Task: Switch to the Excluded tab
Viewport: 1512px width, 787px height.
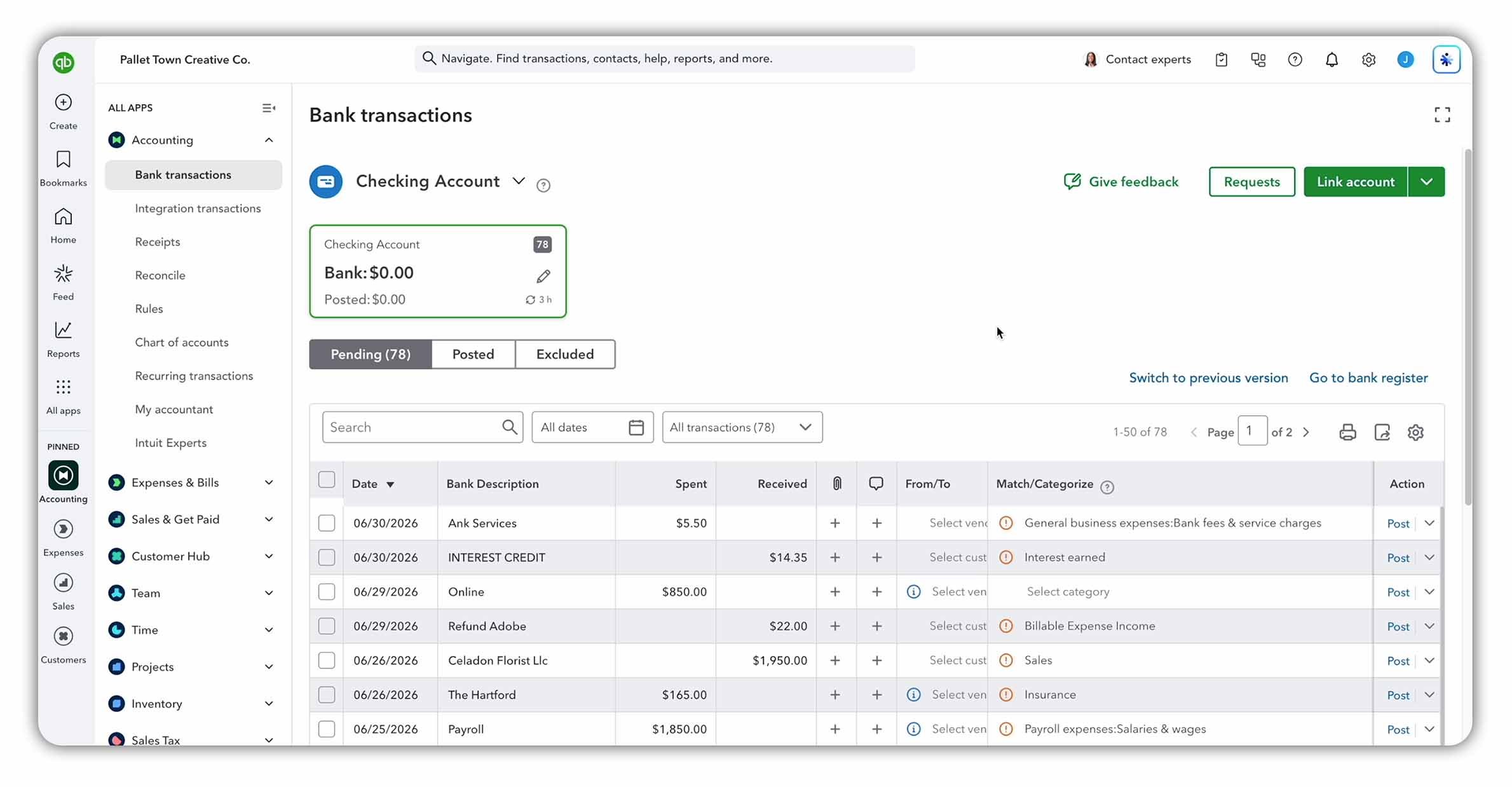Action: point(565,354)
